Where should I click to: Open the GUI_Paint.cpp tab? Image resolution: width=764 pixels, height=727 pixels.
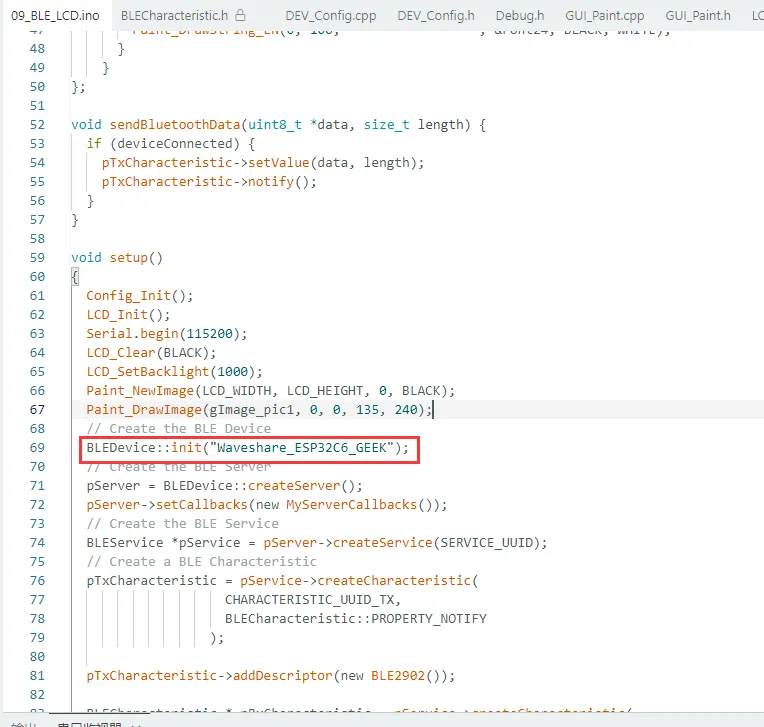pyautogui.click(x=606, y=16)
